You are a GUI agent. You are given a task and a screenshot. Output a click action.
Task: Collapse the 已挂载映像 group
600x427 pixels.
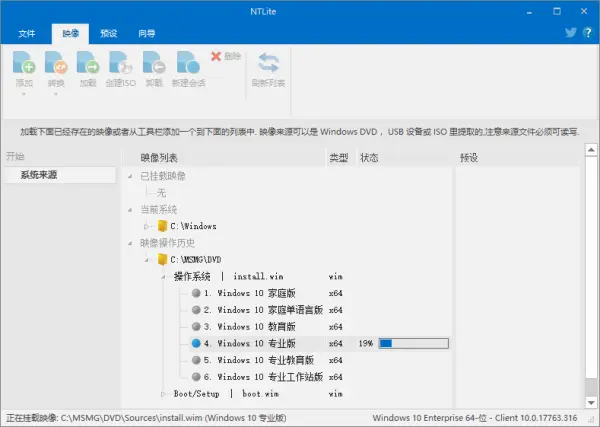pyautogui.click(x=130, y=176)
